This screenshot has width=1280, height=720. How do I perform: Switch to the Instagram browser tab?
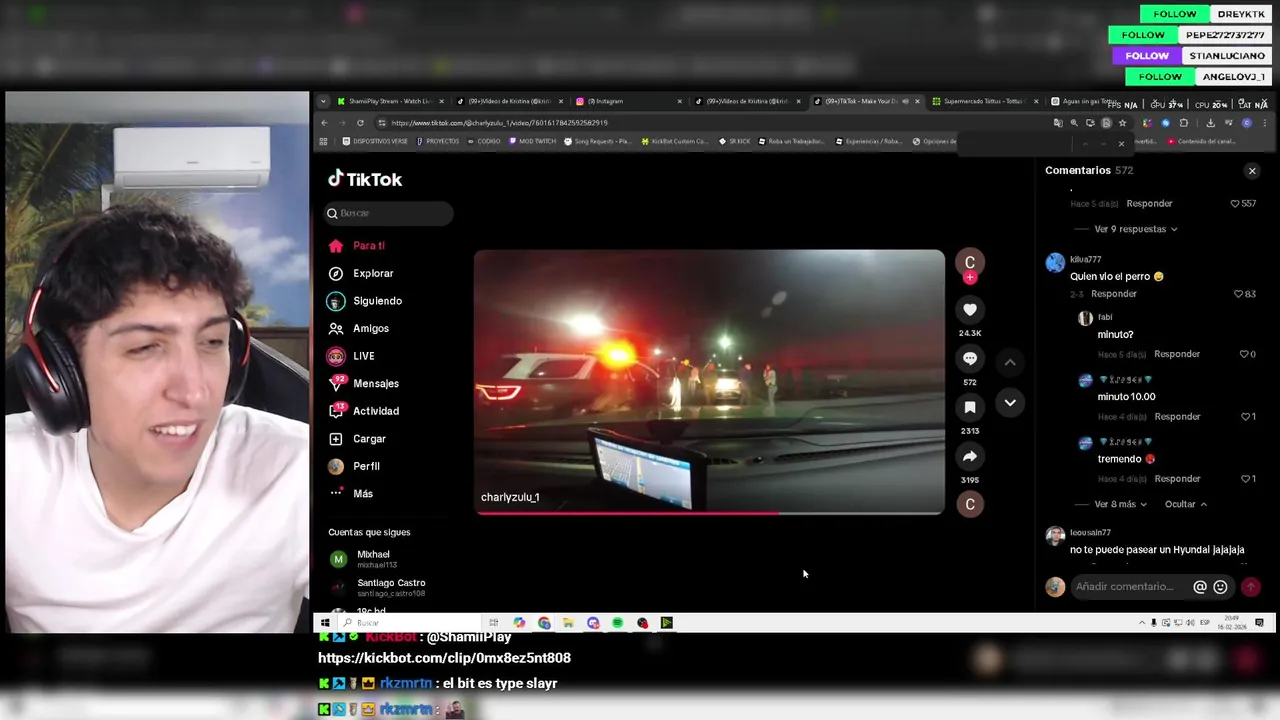tap(628, 101)
